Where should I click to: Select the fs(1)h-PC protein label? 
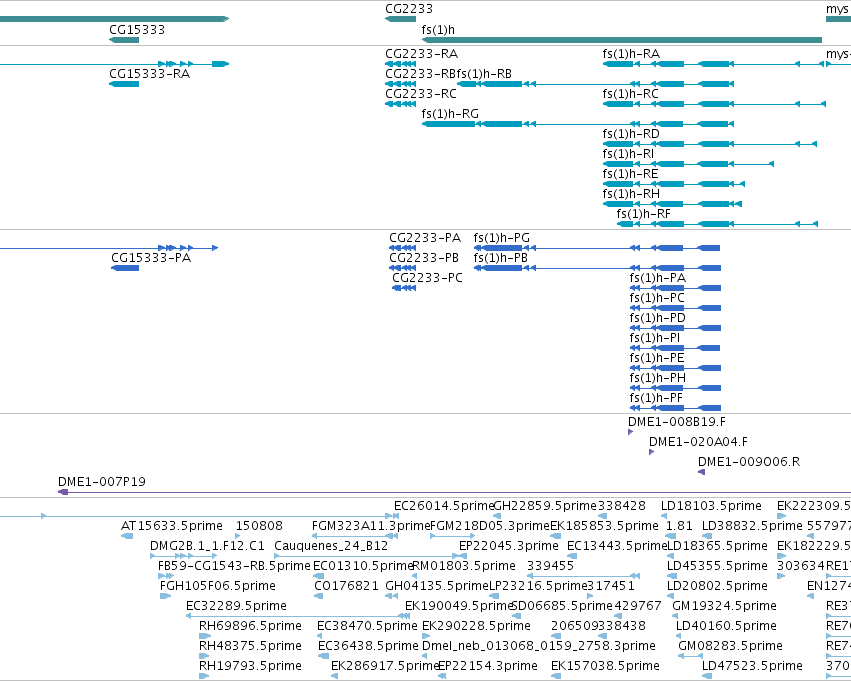tap(657, 298)
